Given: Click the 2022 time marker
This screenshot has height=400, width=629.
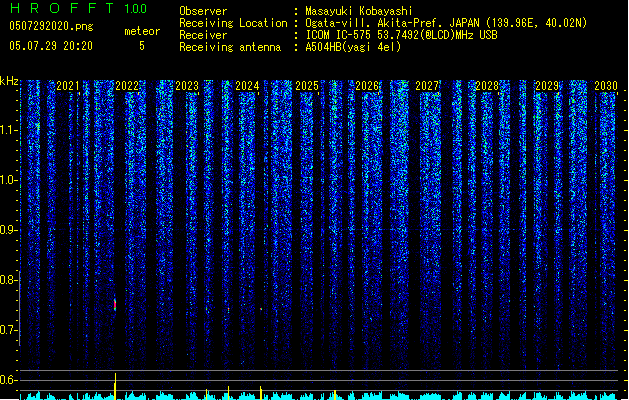Looking at the screenshot, I should 127,86.
